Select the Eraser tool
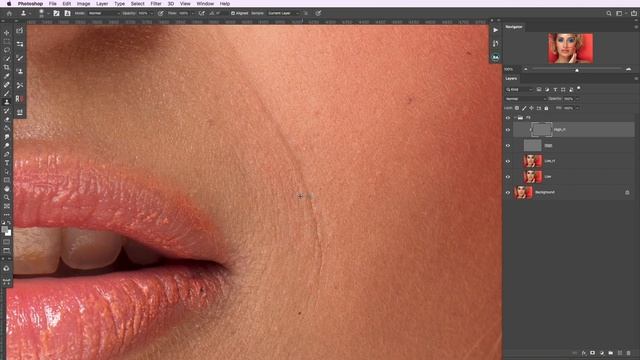Screen dimensions: 640x360 click(7, 119)
